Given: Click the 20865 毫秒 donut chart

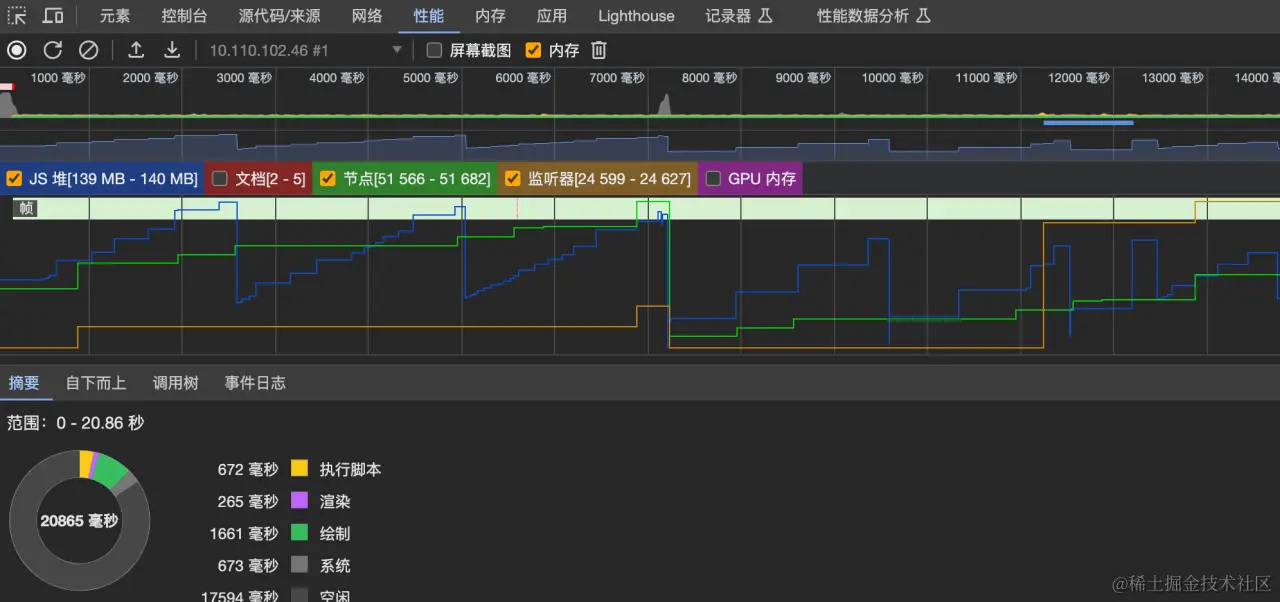Looking at the screenshot, I should (x=79, y=520).
